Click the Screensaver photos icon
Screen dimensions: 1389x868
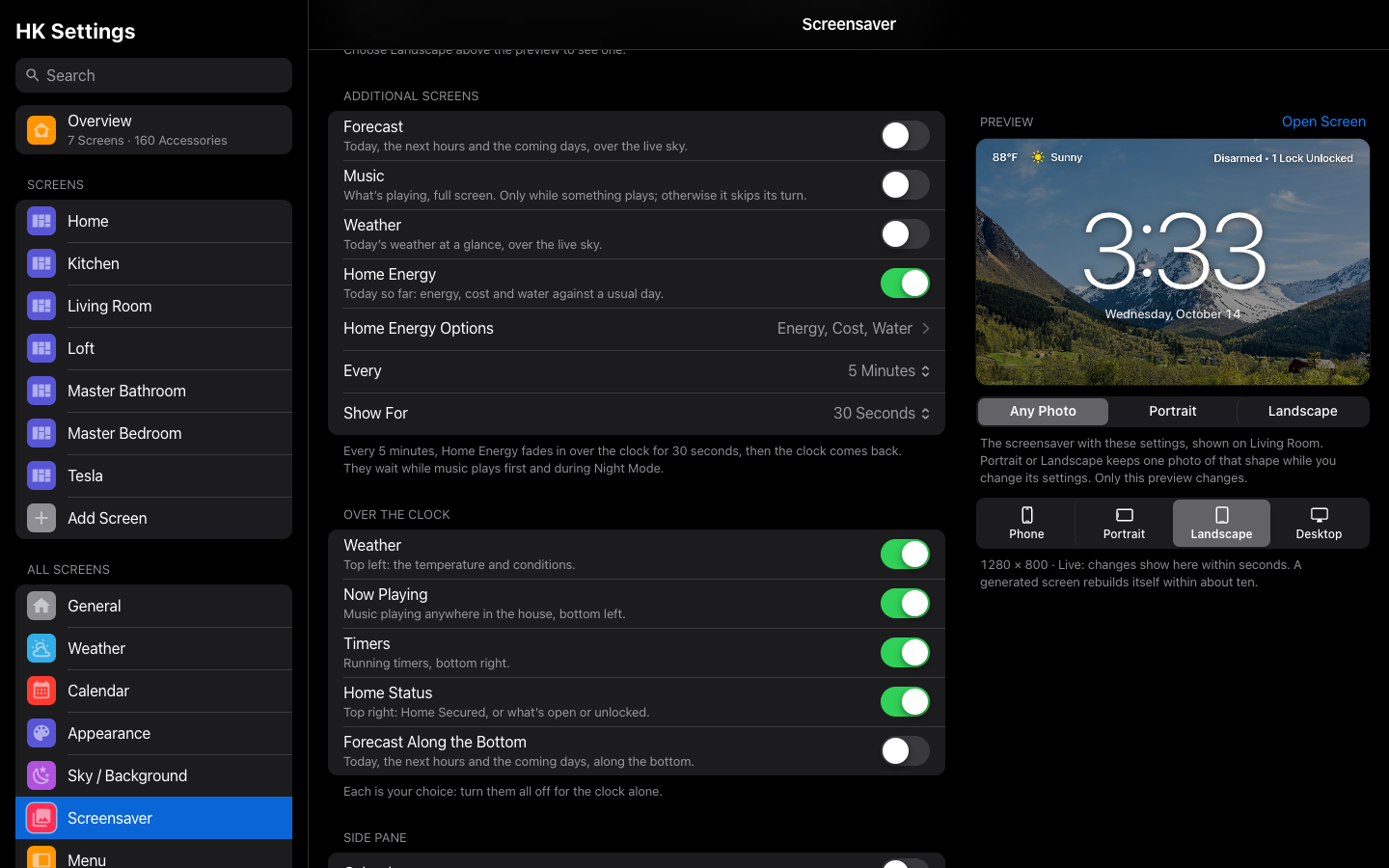(x=41, y=818)
